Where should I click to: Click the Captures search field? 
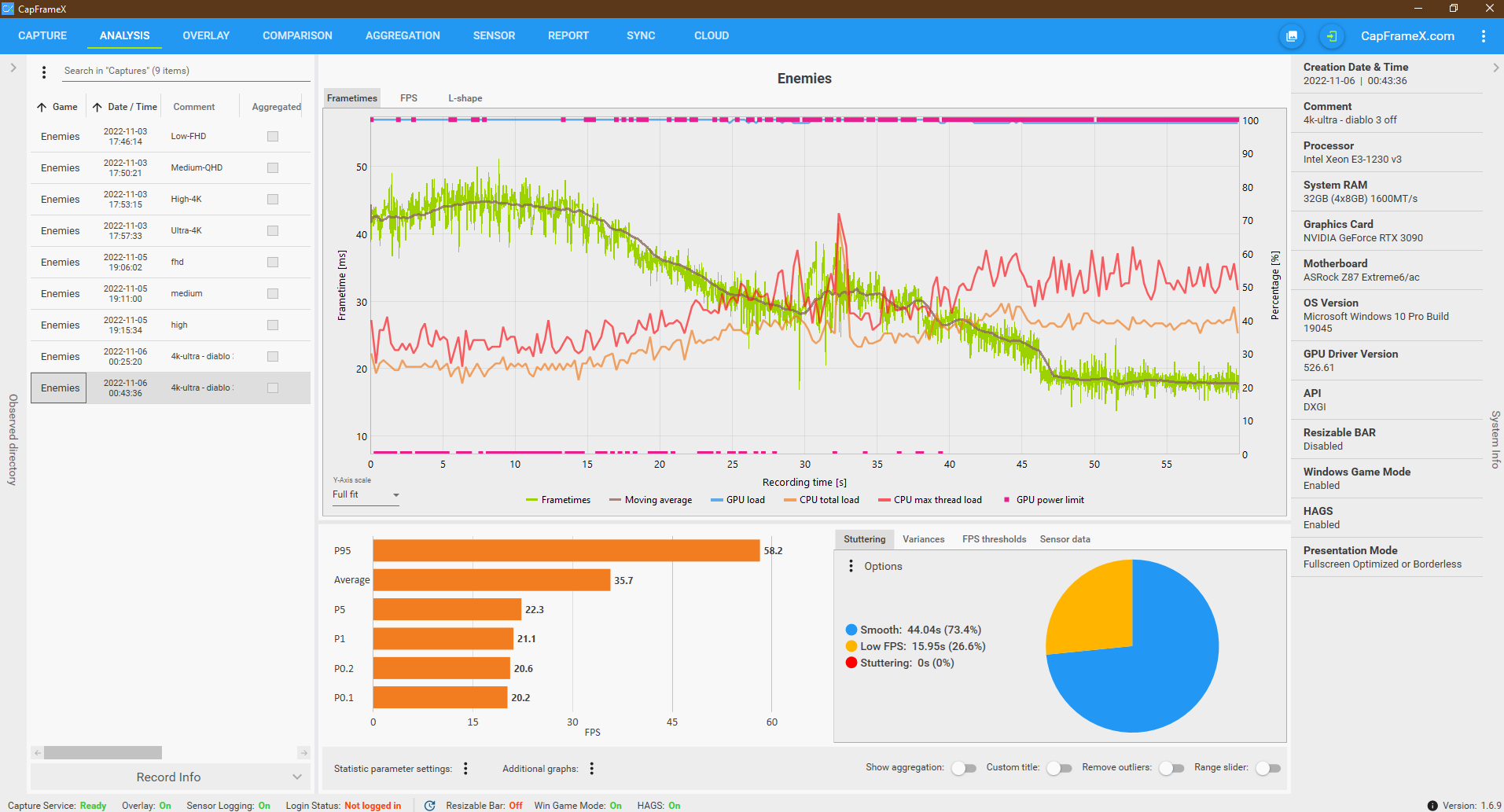[x=186, y=71]
